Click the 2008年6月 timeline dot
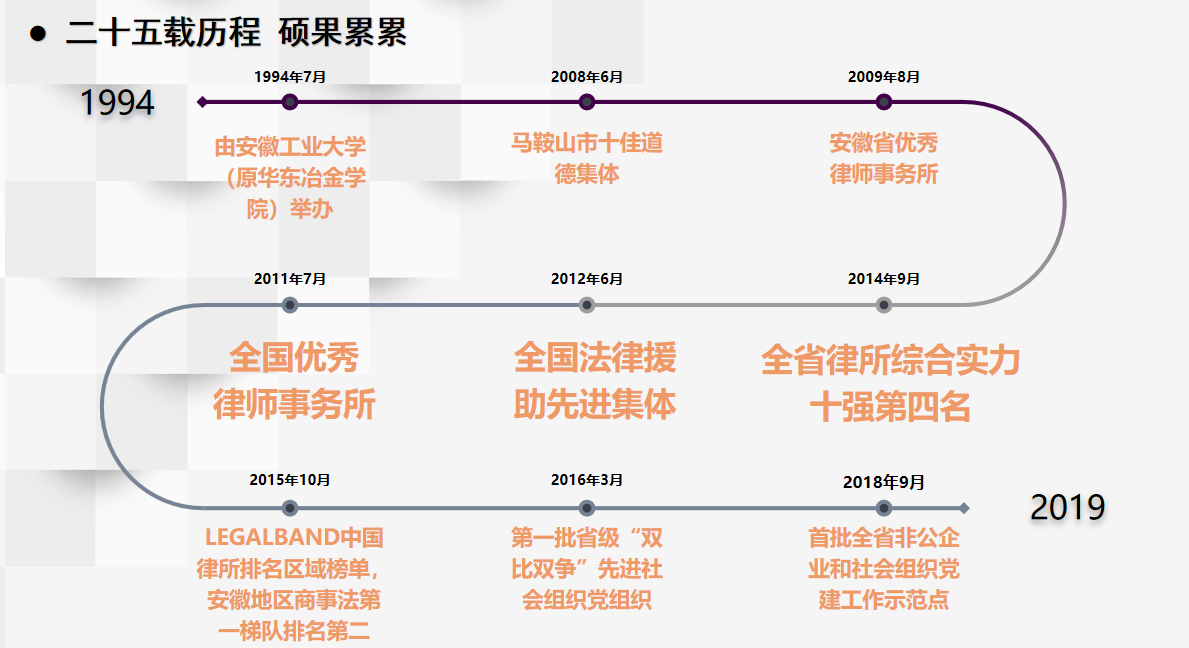The width and height of the screenshot is (1189, 648). click(x=586, y=102)
